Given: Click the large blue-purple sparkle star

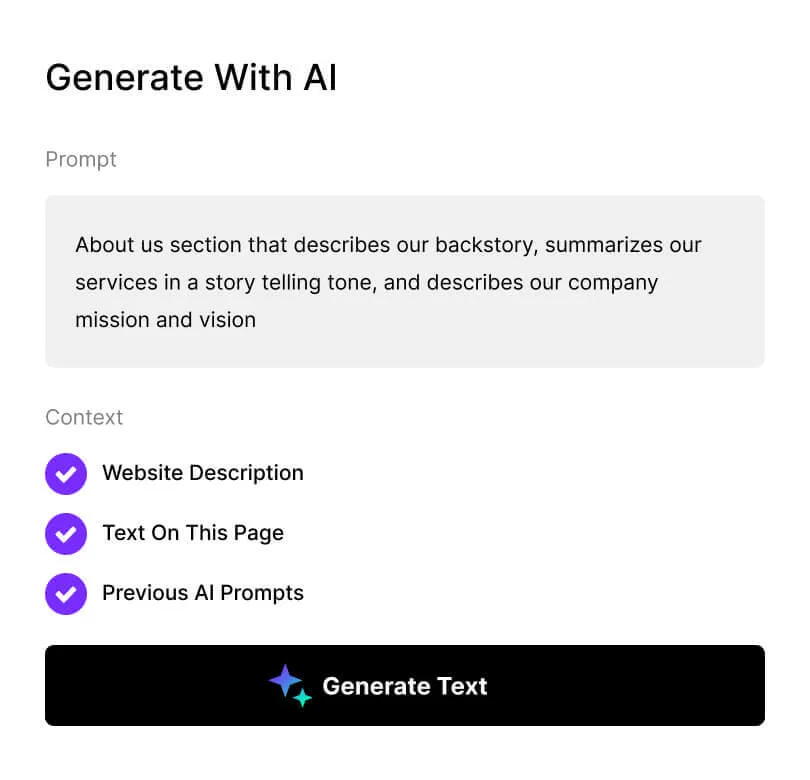Looking at the screenshot, I should 285,681.
